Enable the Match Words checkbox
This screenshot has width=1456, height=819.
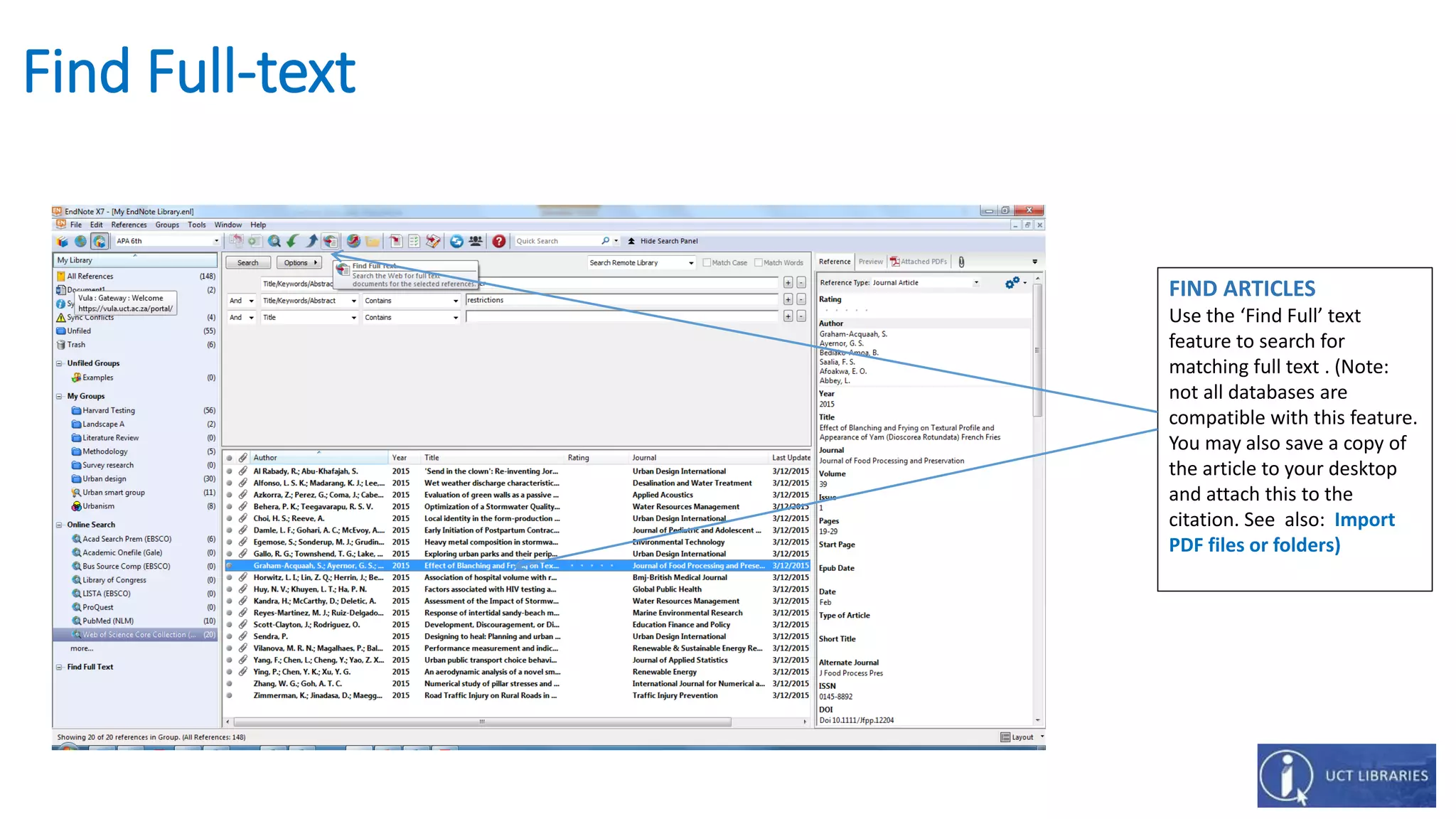759,262
